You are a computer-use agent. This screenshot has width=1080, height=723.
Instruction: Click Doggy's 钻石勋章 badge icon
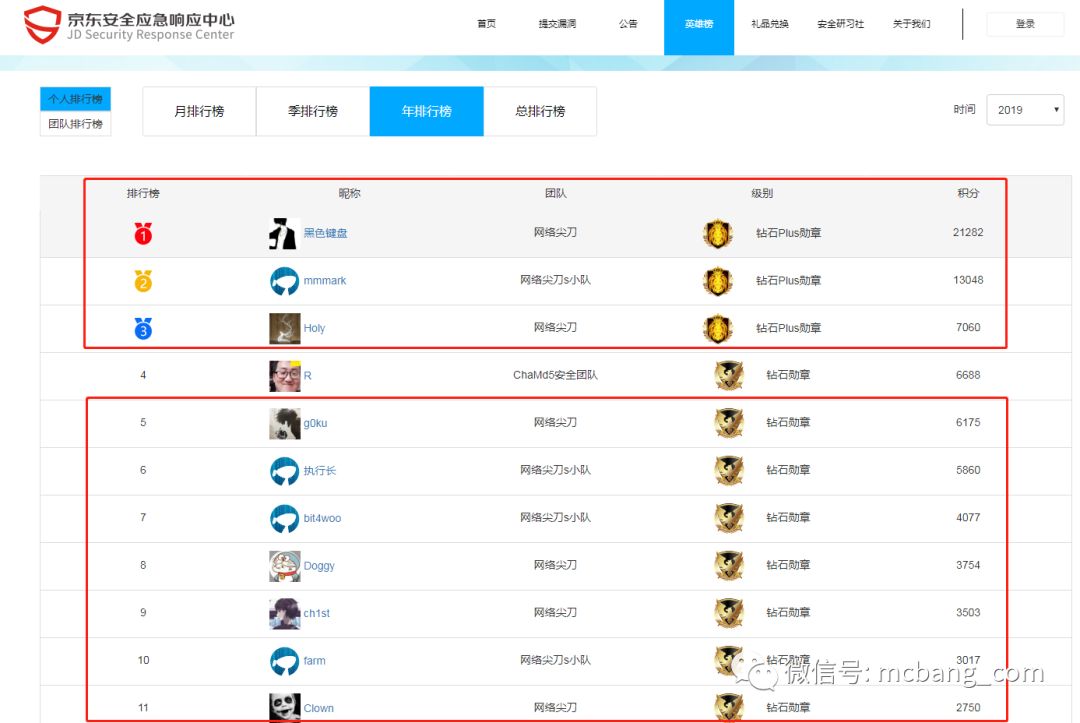(729, 566)
